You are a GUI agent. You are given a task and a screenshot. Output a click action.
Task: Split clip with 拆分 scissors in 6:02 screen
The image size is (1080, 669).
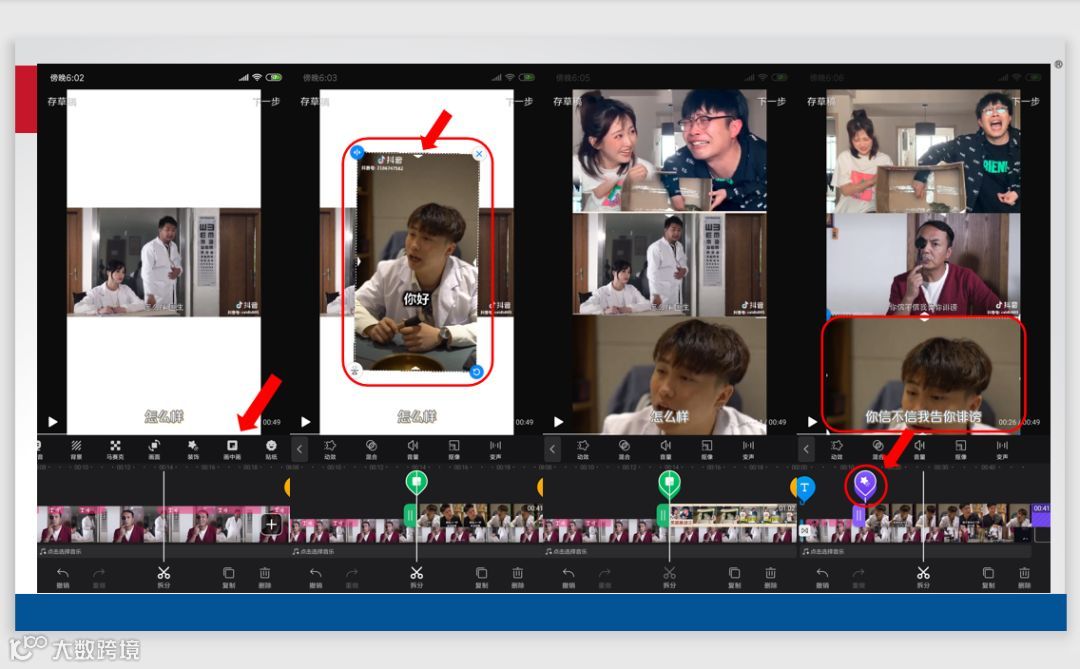click(x=163, y=577)
